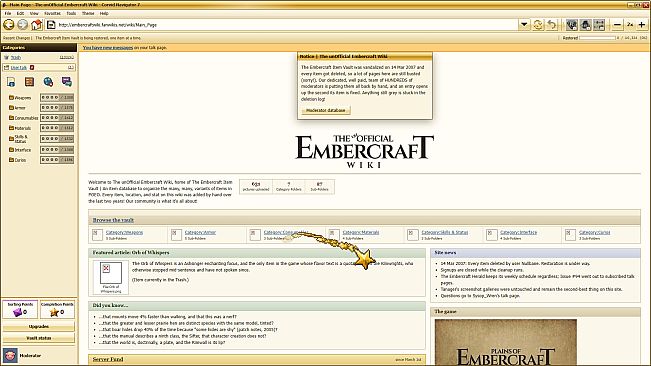
Task: Click the globe sidebar icon
Action: pyautogui.click(x=48, y=82)
